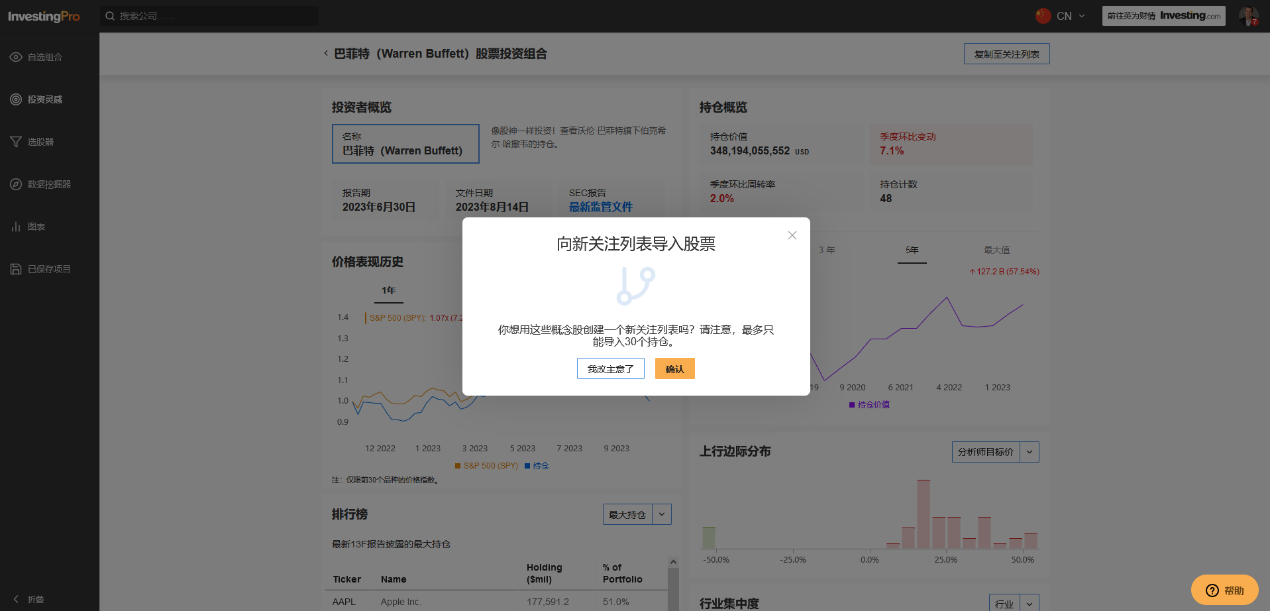Click the arrow beside 行业
1270x611 pixels.
(1030, 603)
